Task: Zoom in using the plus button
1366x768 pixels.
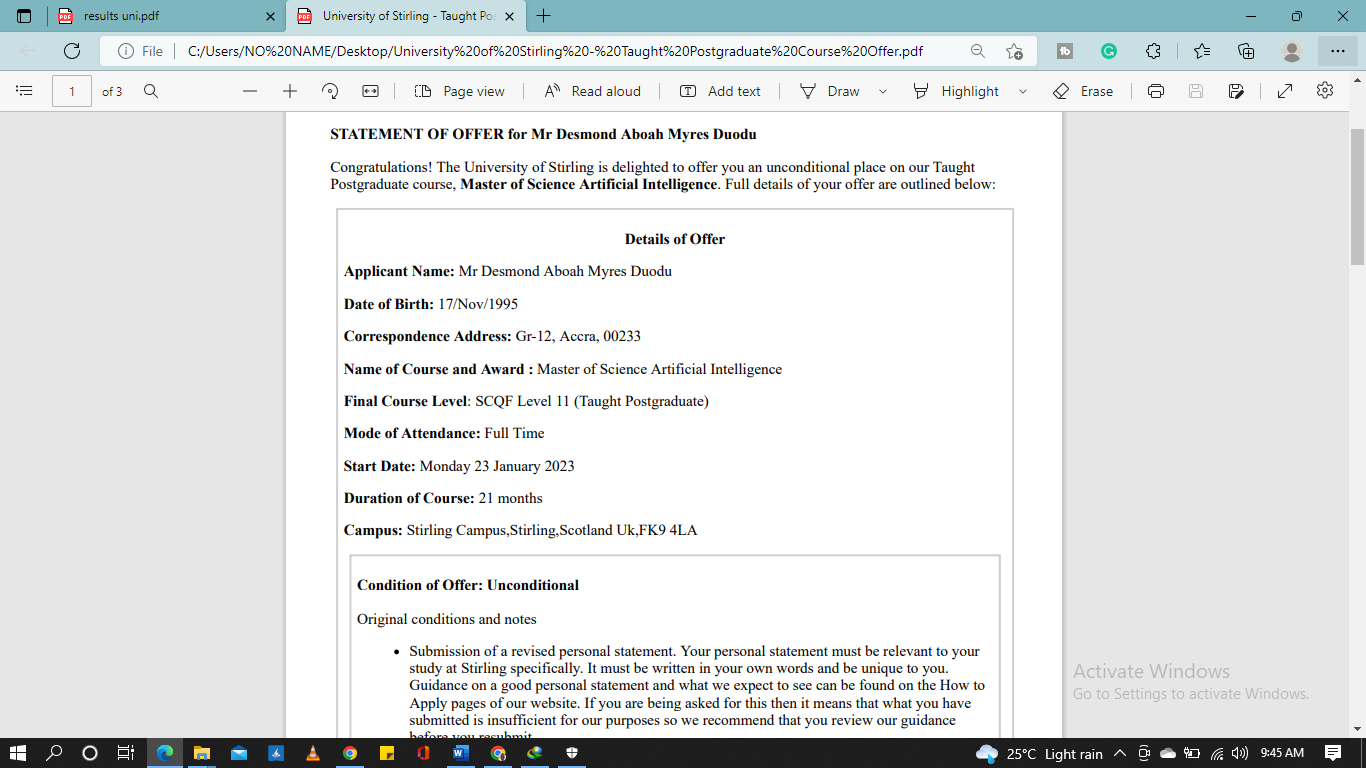Action: click(x=290, y=91)
